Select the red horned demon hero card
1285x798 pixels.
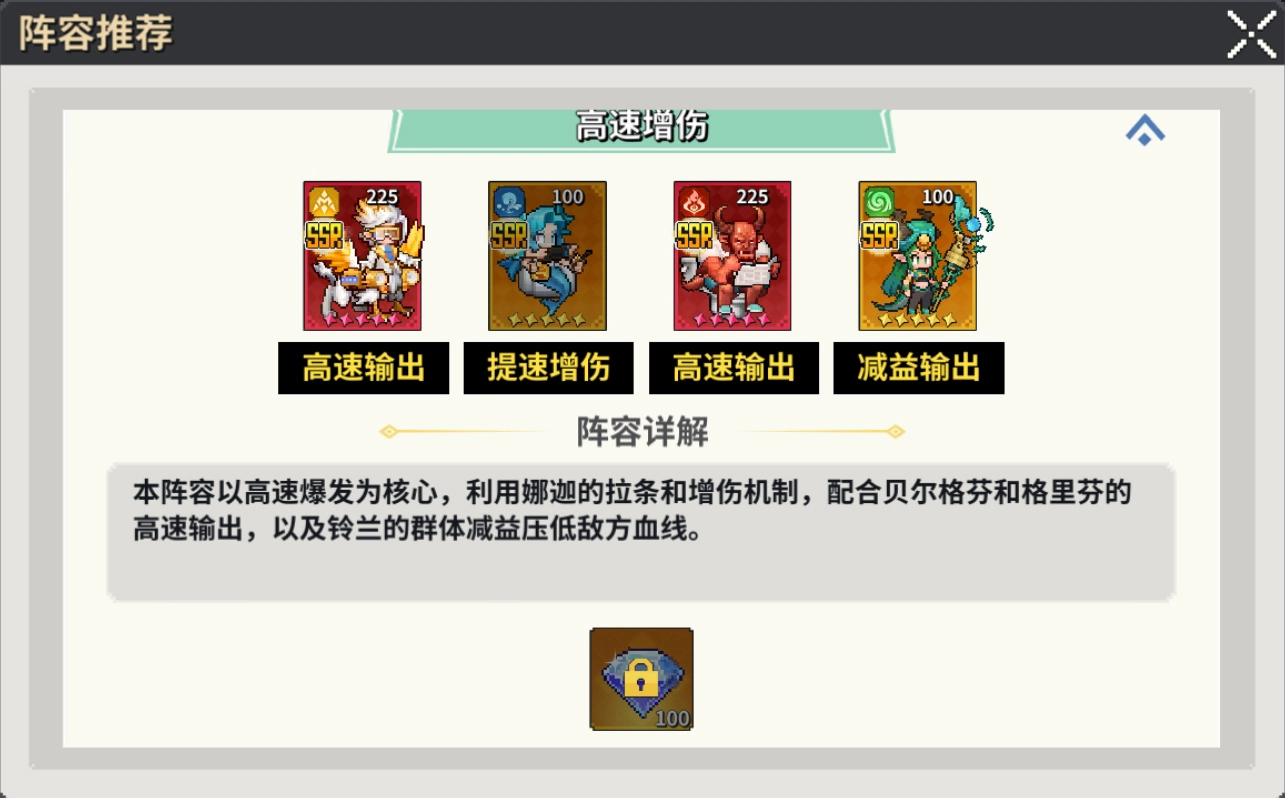732,256
